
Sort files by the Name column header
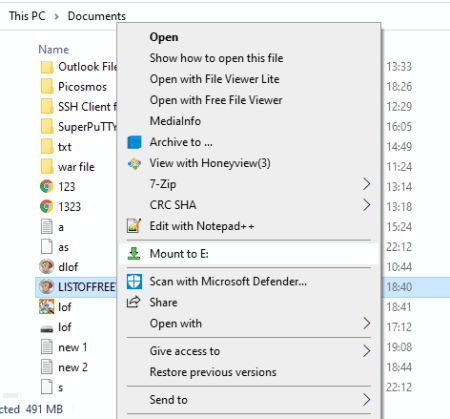(x=54, y=50)
